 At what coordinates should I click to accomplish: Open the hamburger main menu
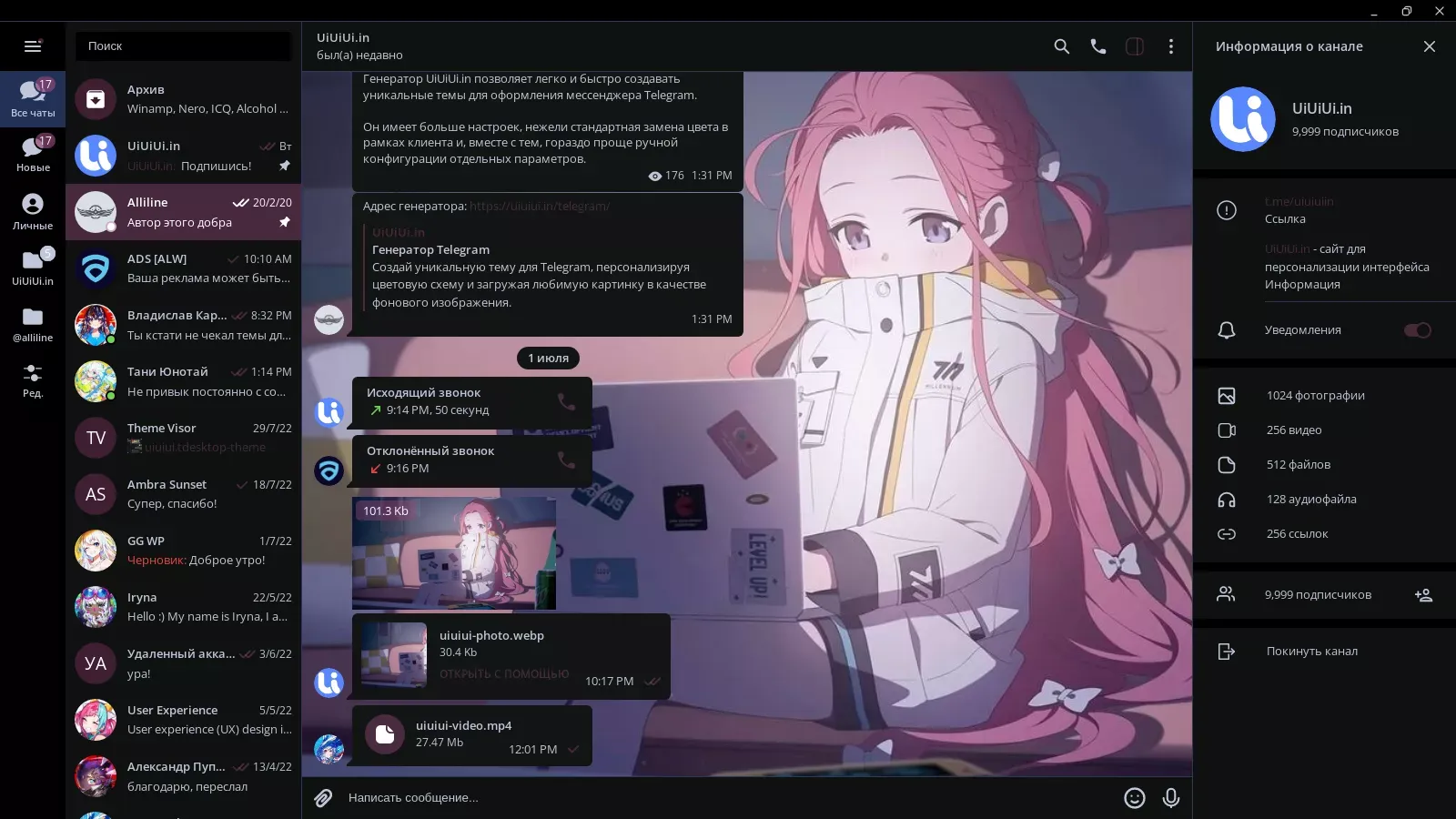tap(33, 46)
